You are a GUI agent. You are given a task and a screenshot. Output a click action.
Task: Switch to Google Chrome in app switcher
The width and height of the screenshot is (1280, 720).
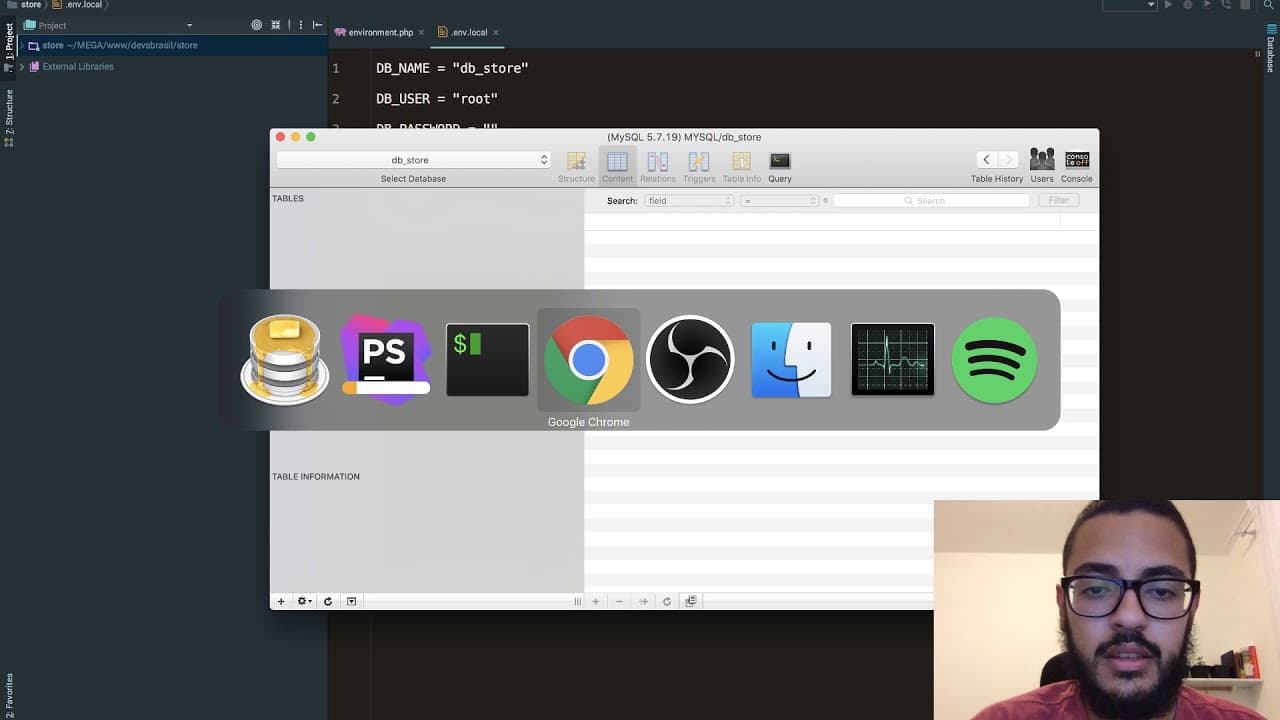tap(588, 360)
